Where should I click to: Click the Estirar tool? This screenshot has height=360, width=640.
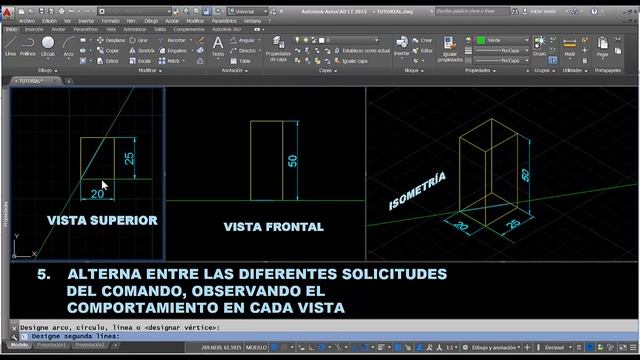pyautogui.click(x=108, y=61)
